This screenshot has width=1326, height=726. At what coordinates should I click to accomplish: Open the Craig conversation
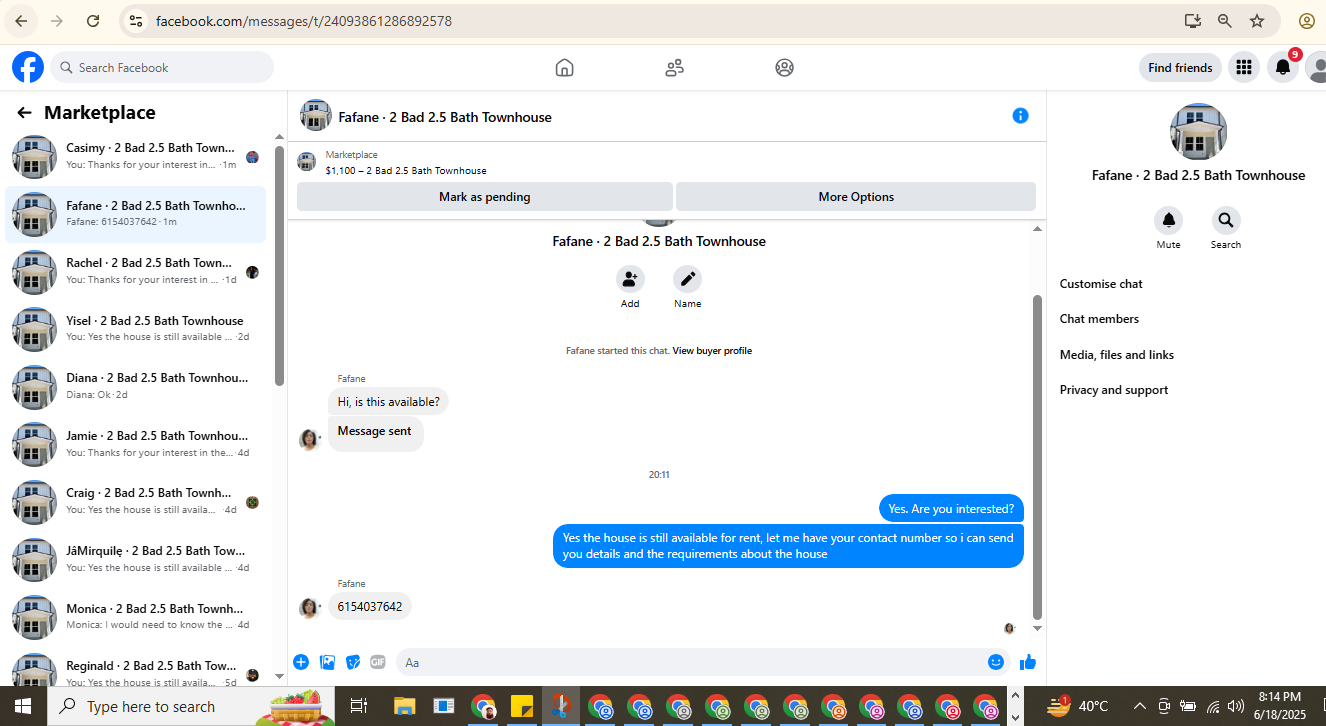[136, 502]
